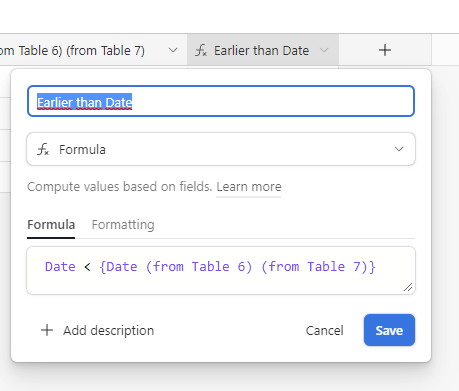Switch to the Formatting tab
Screen dimensions: 459x391
(x=123, y=225)
